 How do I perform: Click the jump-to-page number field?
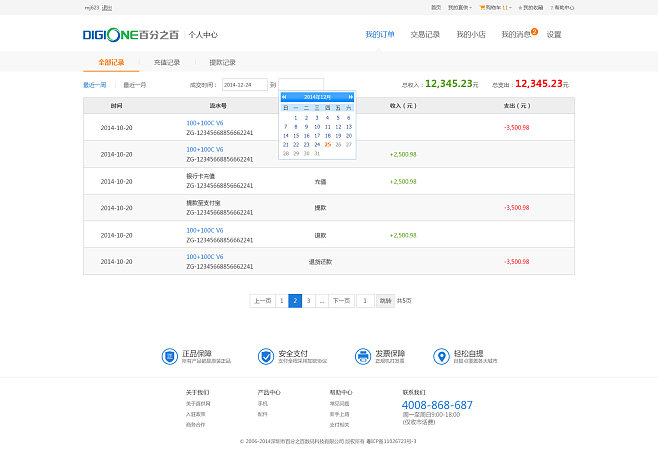coord(365,301)
